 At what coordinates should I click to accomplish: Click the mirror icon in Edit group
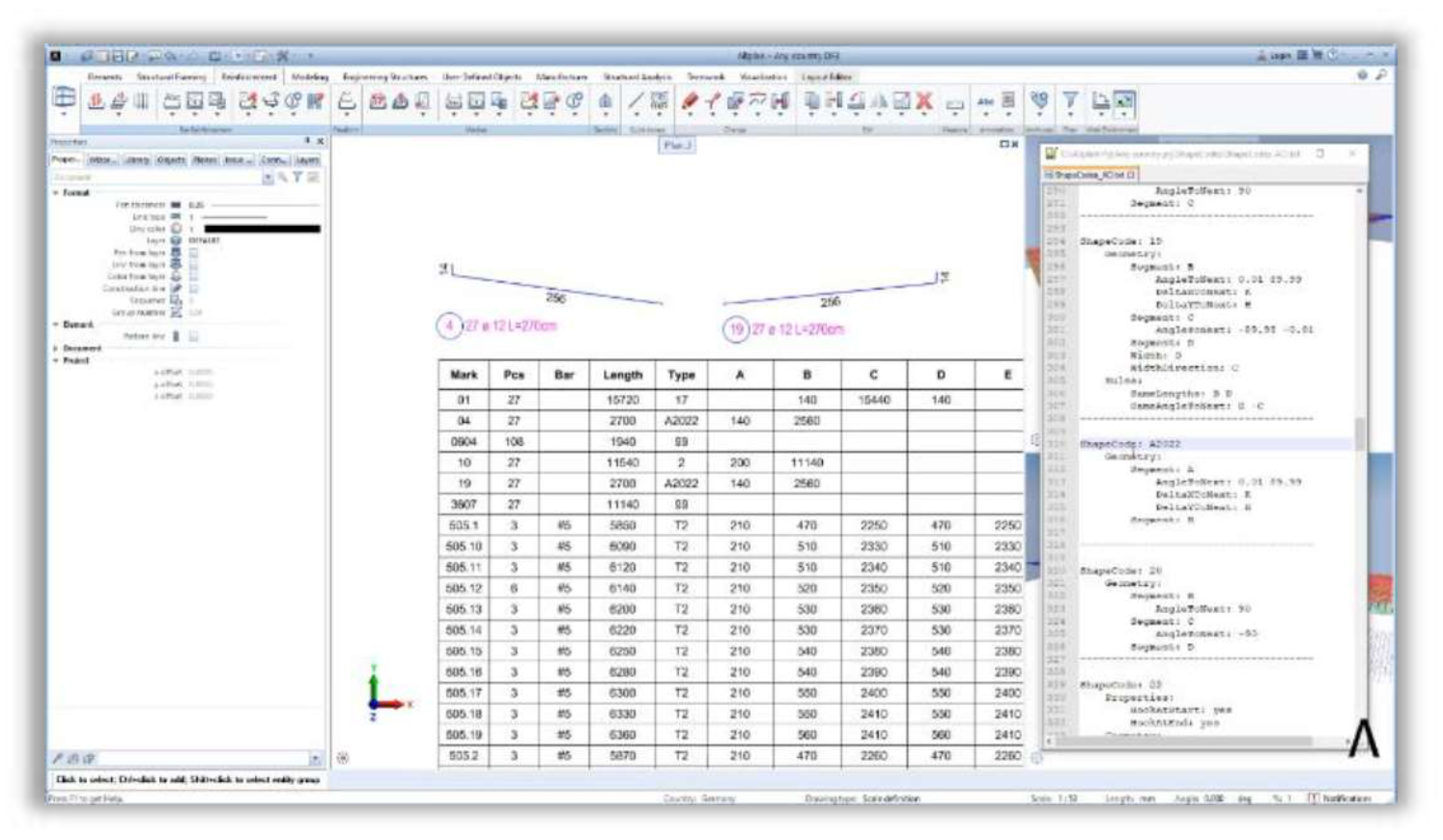click(x=879, y=100)
